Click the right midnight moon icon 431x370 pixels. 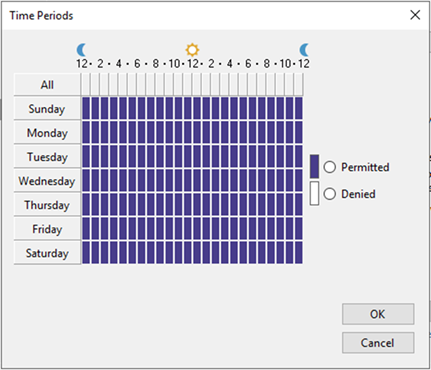[x=304, y=50]
